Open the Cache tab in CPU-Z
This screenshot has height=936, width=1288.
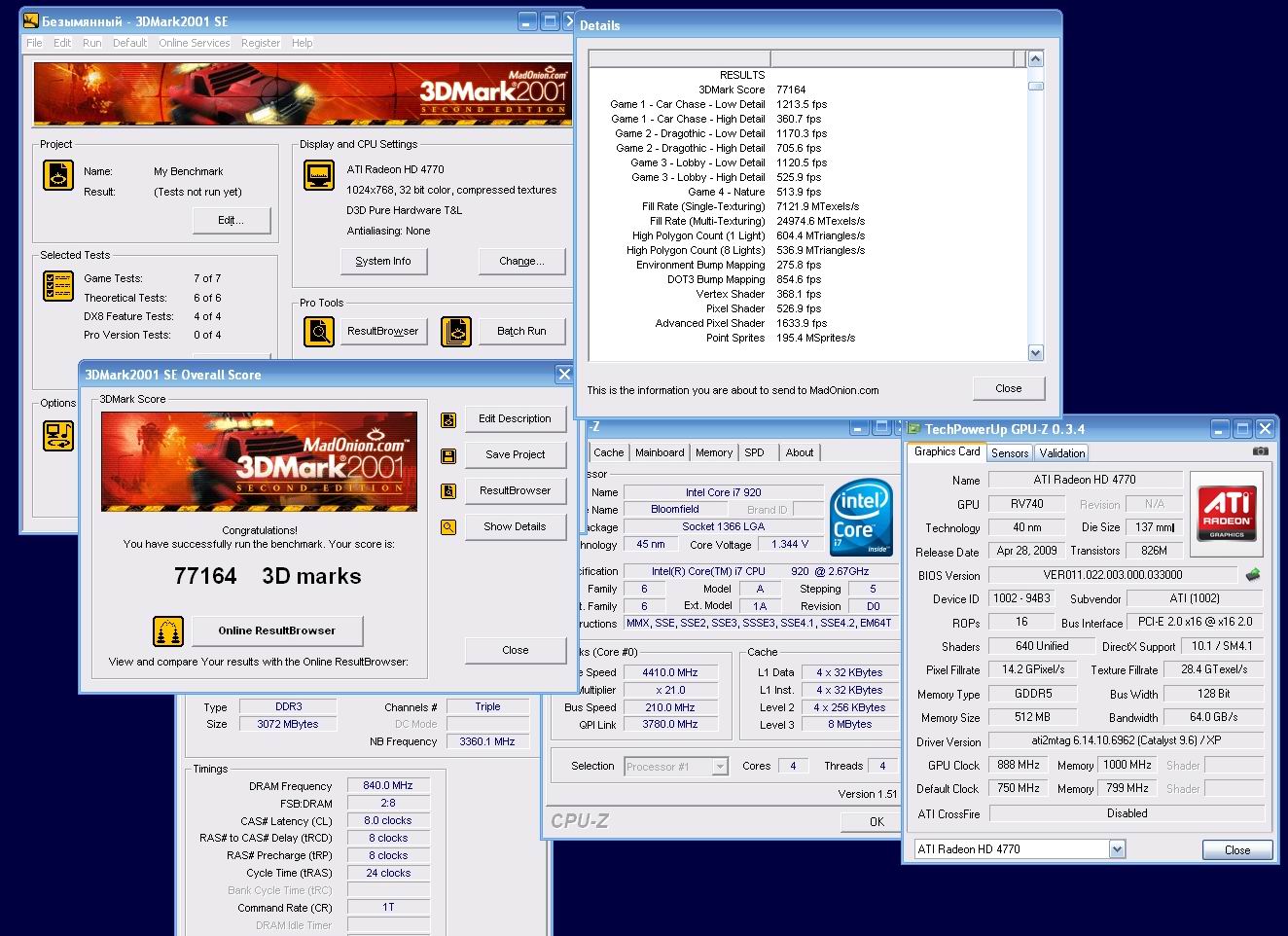pyautogui.click(x=609, y=452)
